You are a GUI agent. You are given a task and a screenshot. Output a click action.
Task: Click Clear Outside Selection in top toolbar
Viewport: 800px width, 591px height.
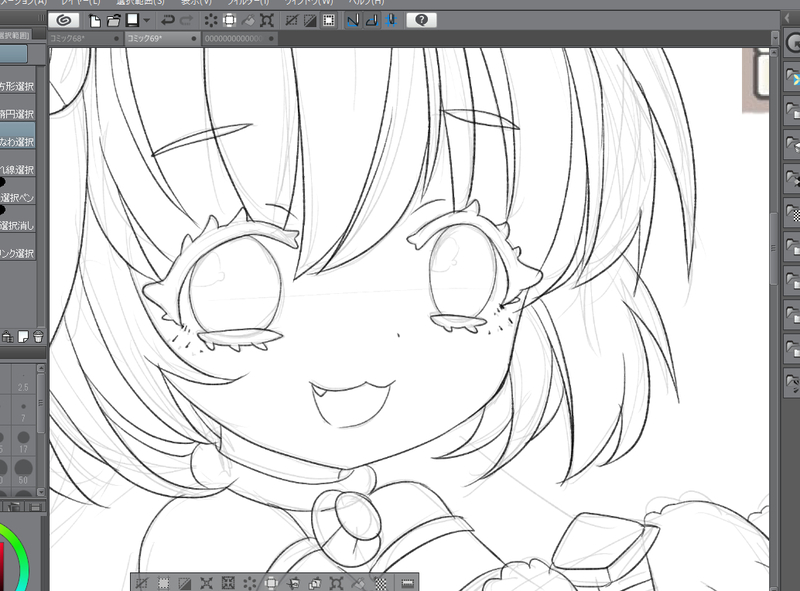230,20
